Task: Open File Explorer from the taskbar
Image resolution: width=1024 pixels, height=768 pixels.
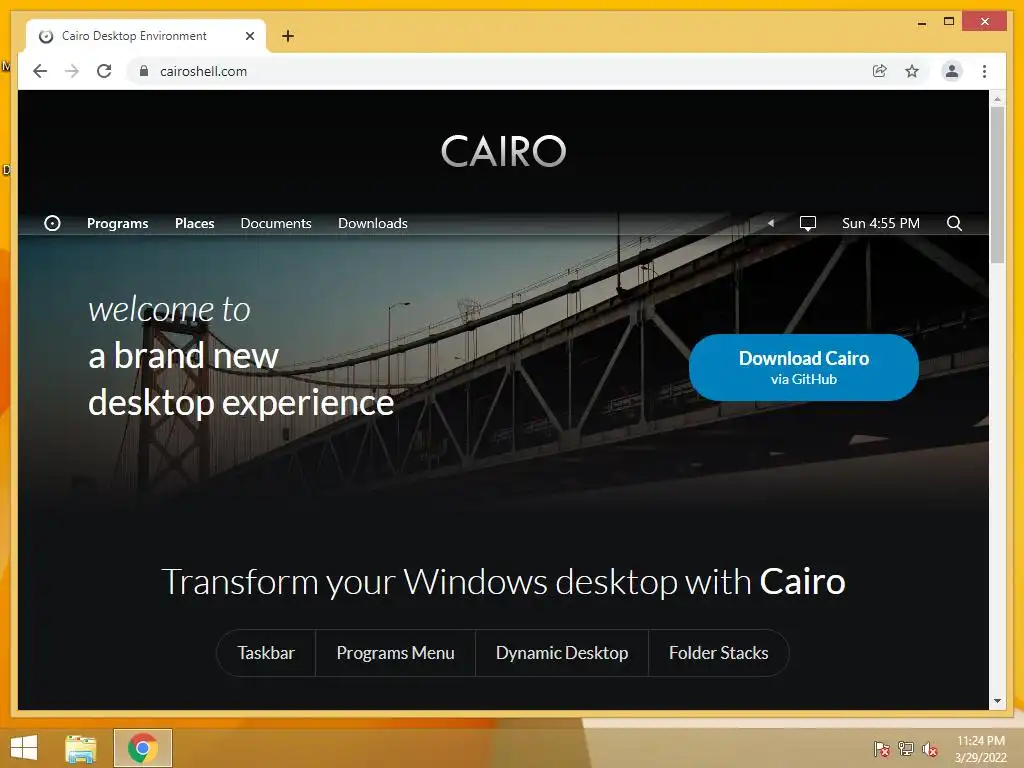Action: pos(80,748)
